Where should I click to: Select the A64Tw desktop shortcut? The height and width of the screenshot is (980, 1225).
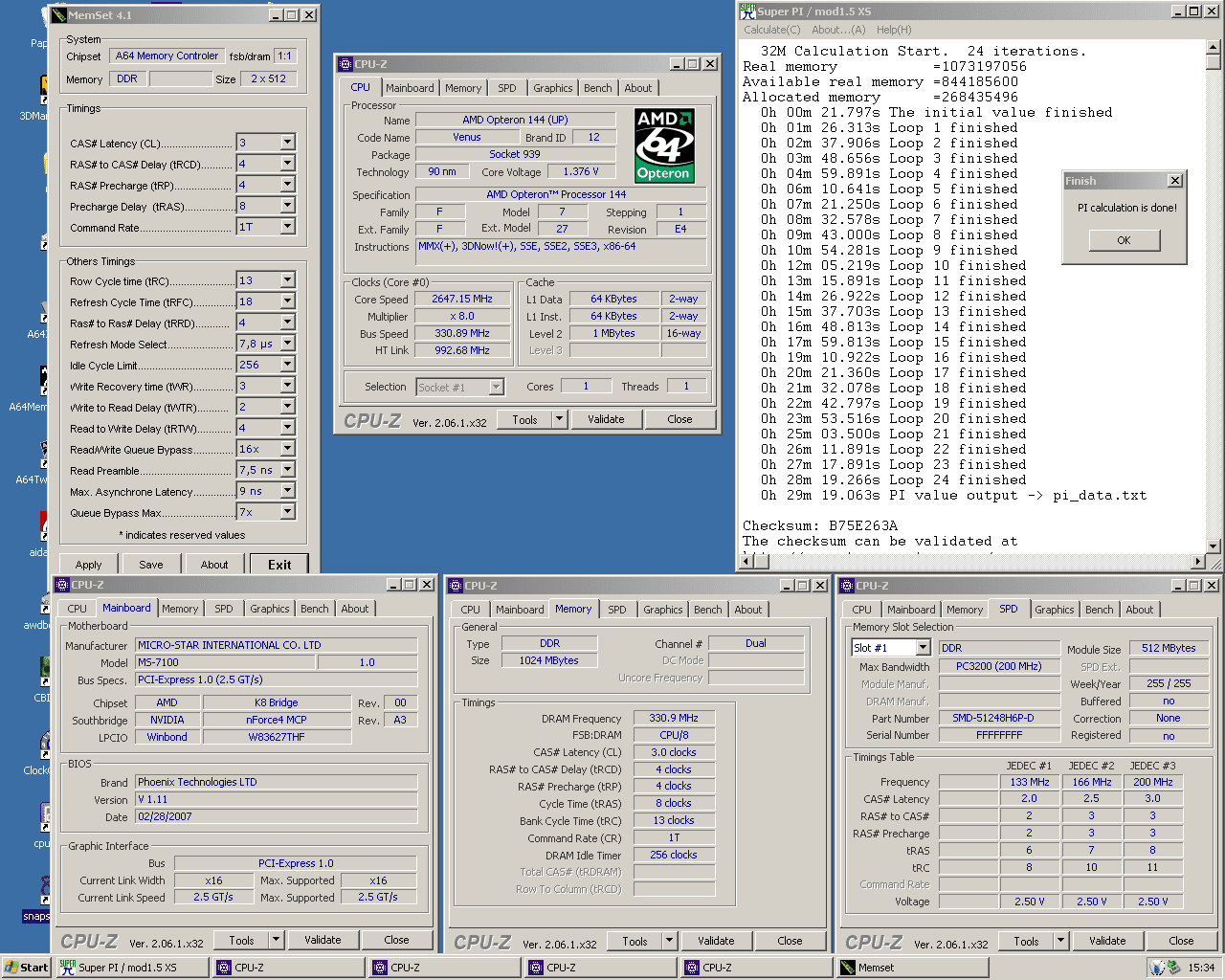pos(31,462)
